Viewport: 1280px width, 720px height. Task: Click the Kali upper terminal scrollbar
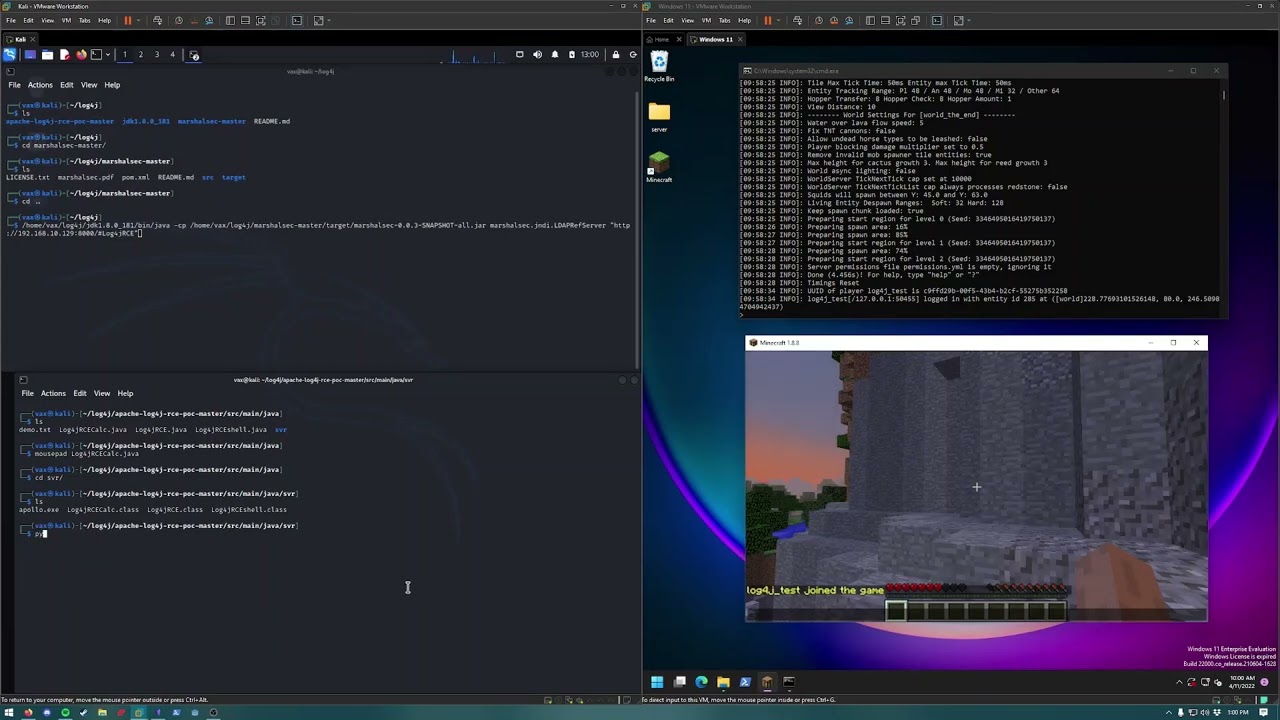pos(637,230)
